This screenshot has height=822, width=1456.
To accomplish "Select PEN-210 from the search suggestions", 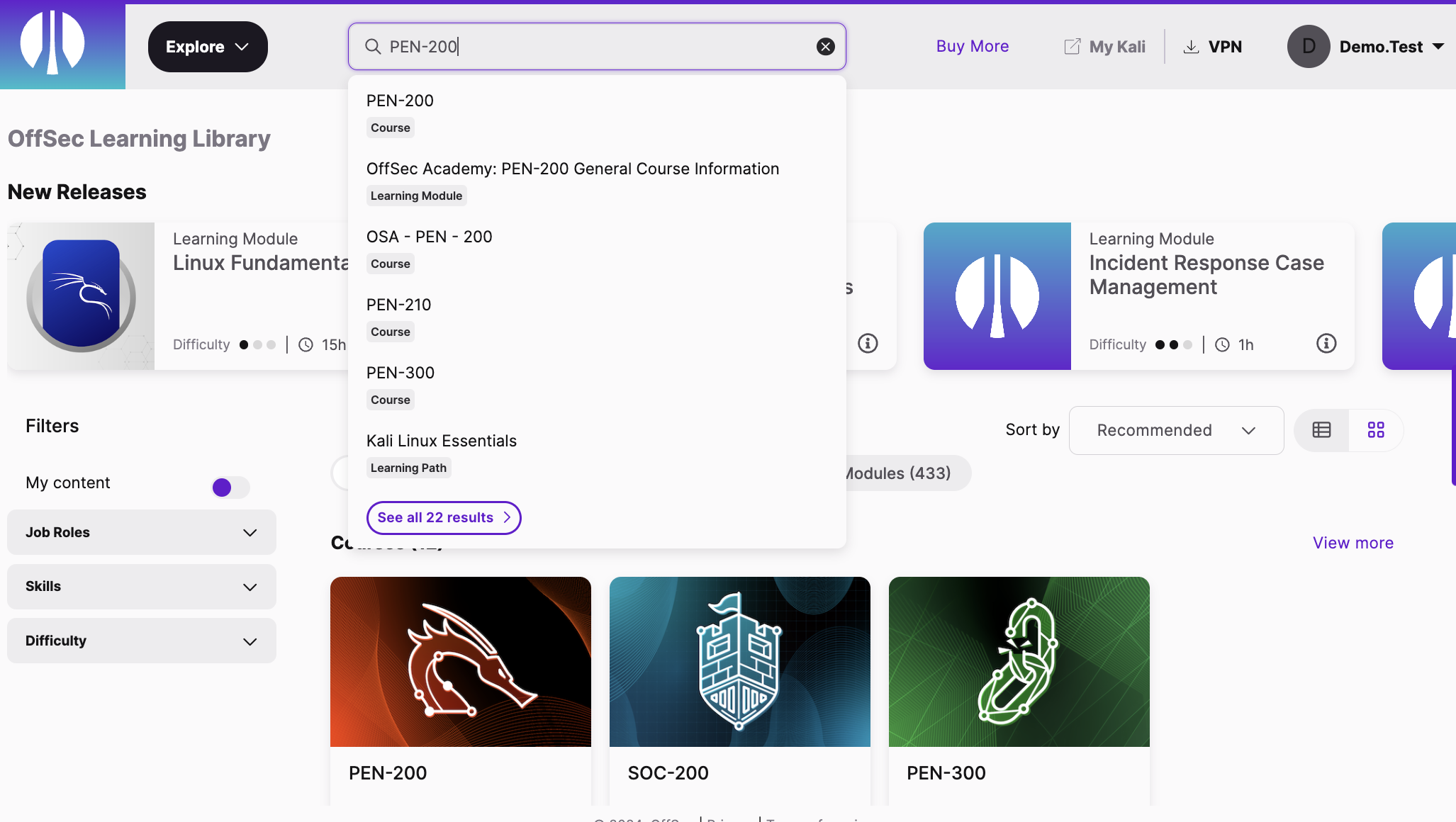I will pos(398,305).
